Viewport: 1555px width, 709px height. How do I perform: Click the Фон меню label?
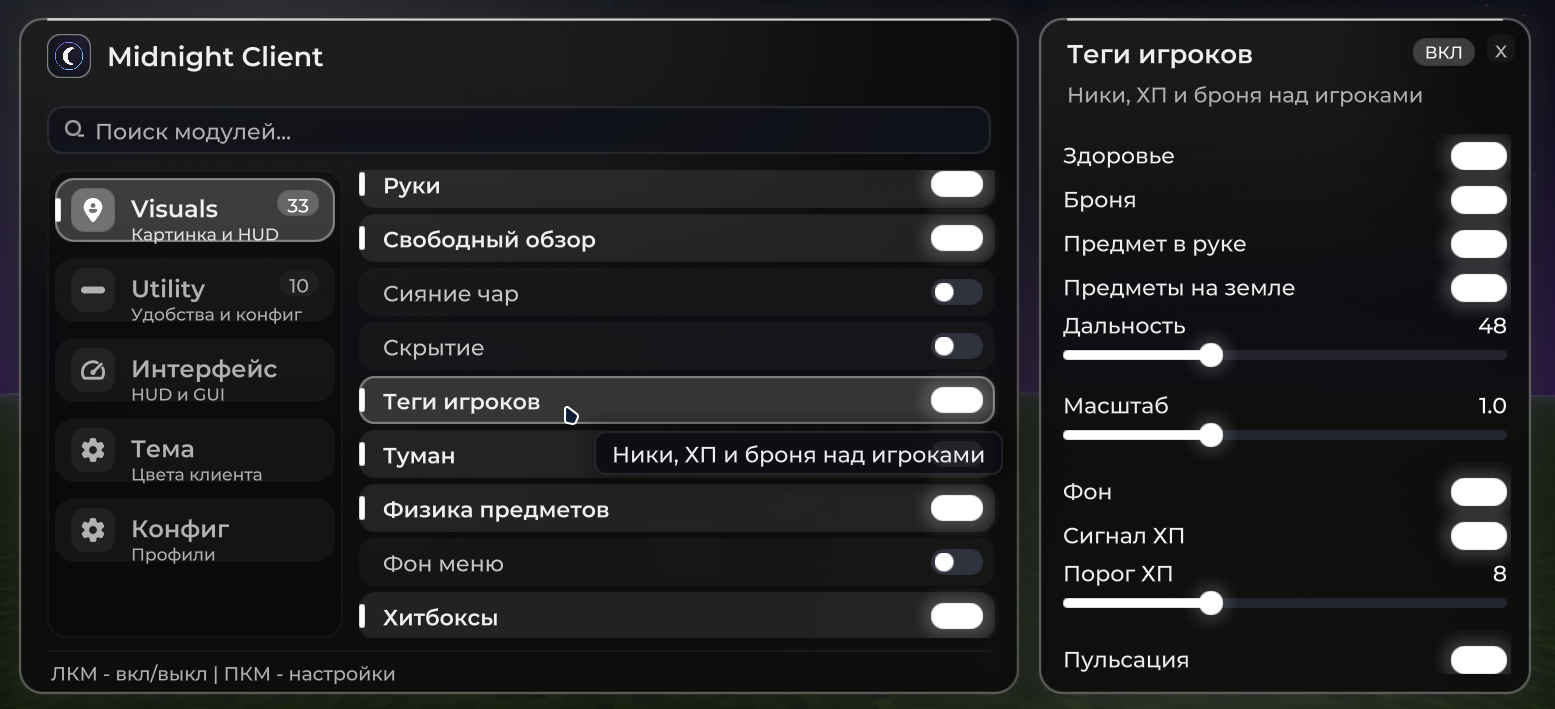tap(443, 564)
